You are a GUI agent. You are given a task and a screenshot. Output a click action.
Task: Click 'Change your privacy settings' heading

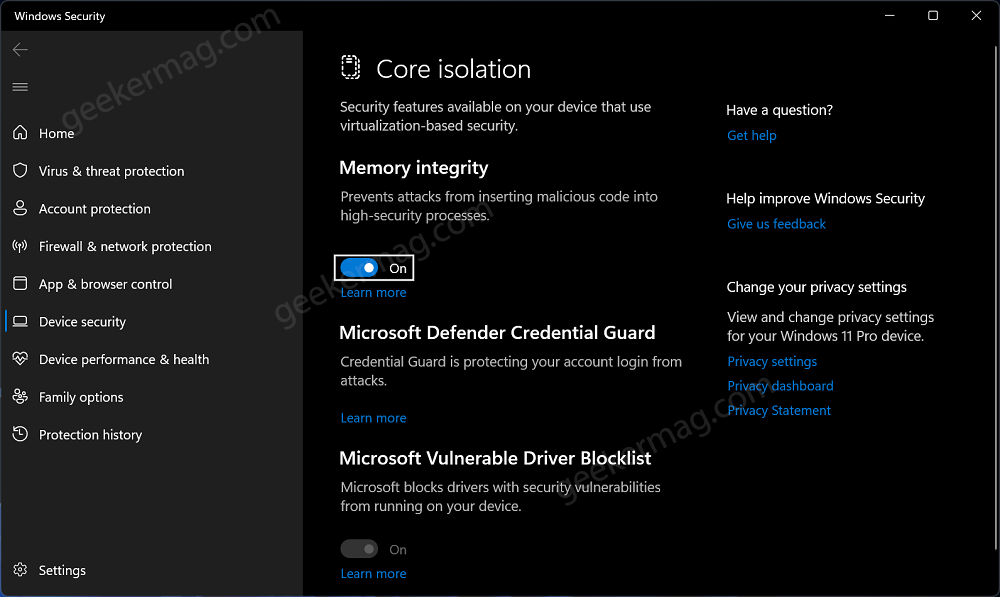click(x=816, y=287)
